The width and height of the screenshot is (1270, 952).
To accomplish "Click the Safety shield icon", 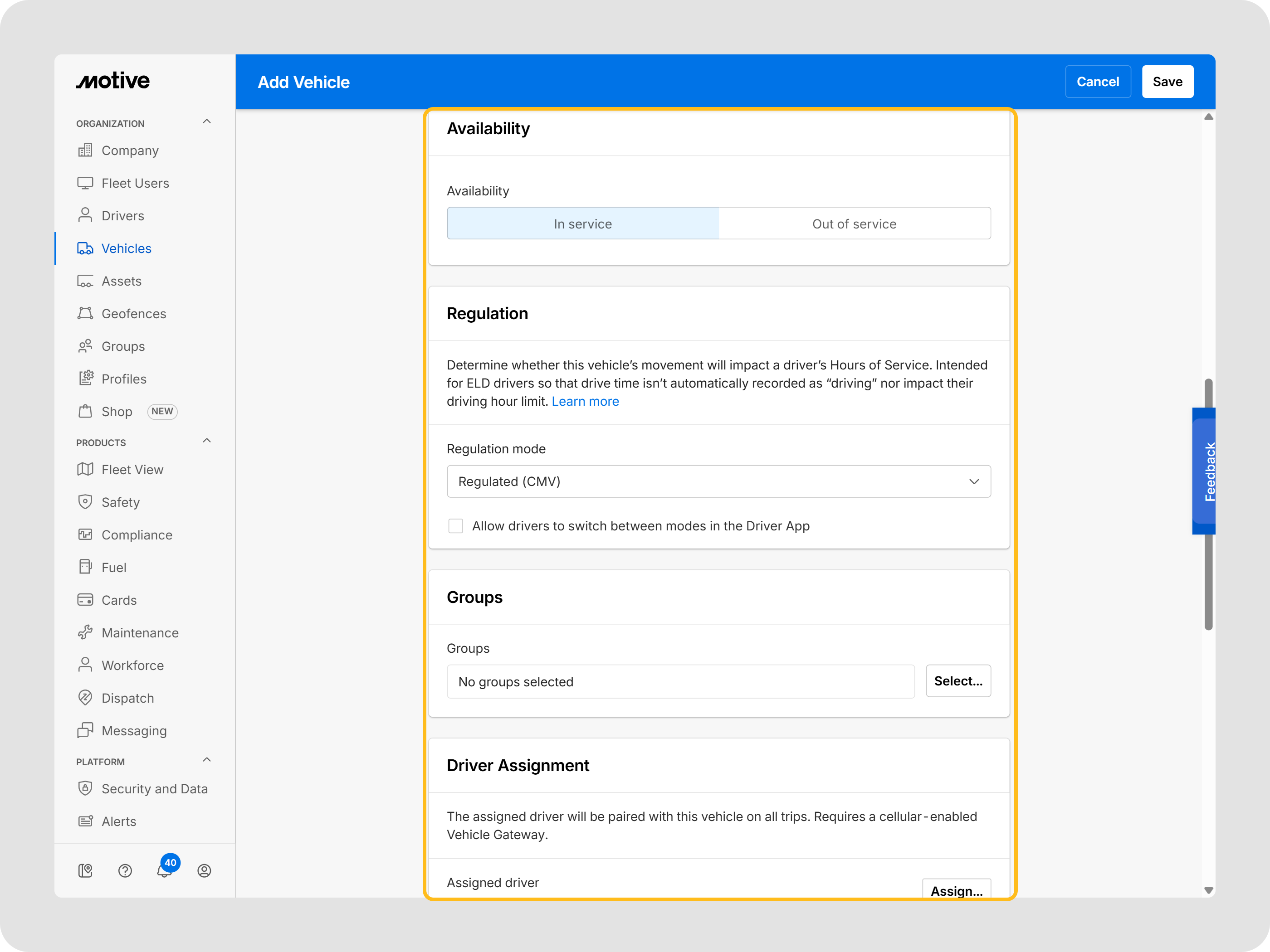I will [x=85, y=502].
